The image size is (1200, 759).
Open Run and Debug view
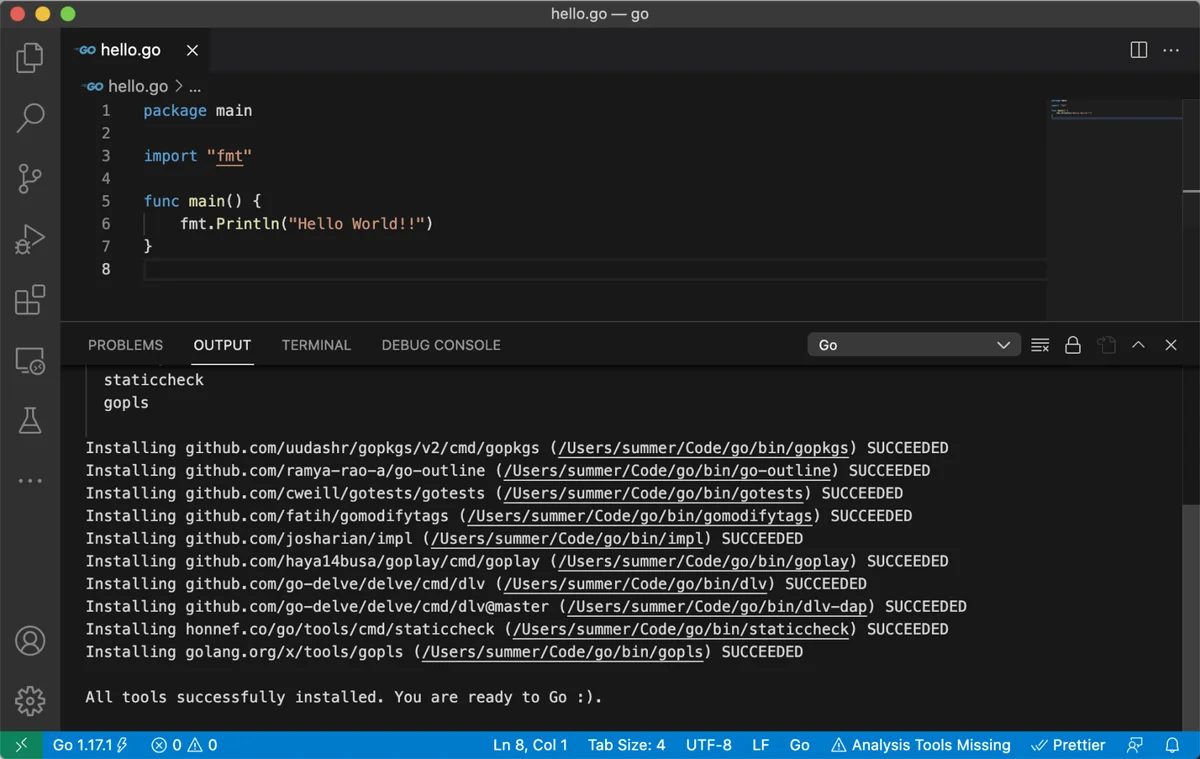tap(30, 240)
